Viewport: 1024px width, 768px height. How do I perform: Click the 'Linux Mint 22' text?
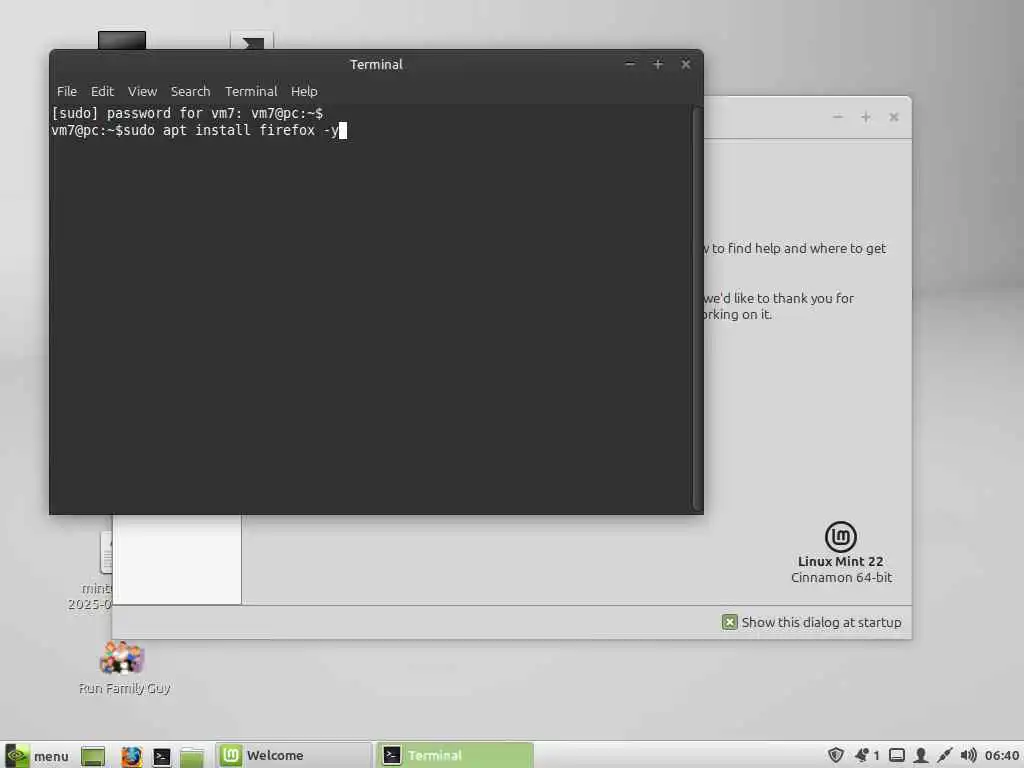(x=840, y=562)
